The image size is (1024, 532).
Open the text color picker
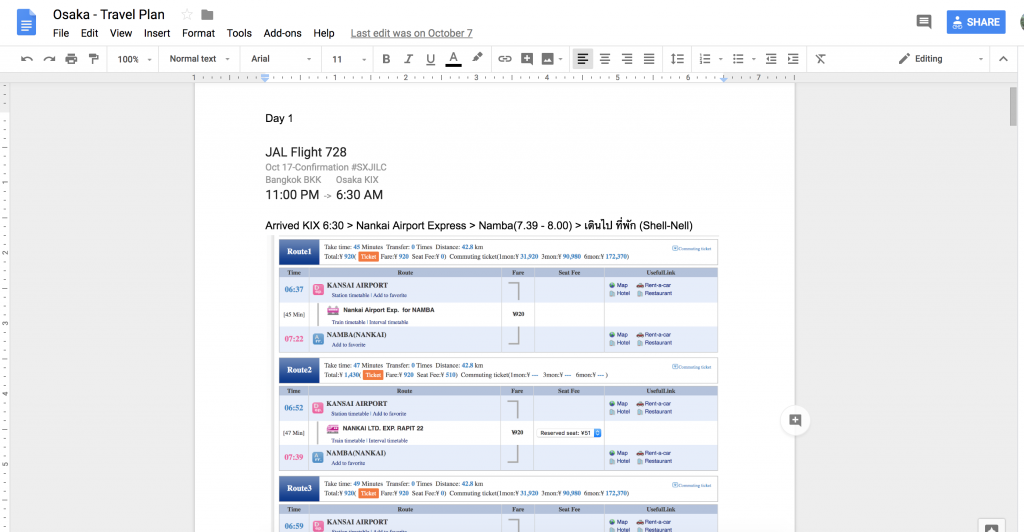(x=453, y=59)
